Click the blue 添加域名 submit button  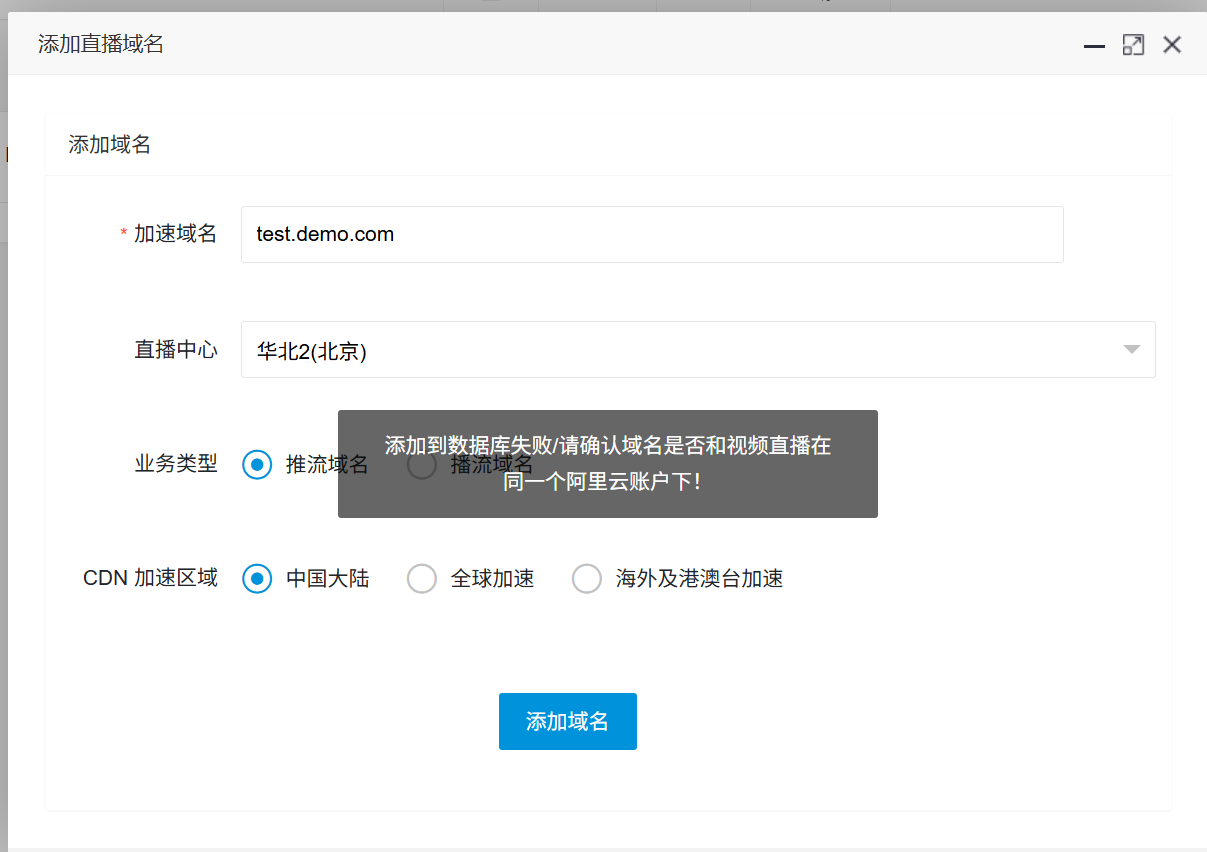pyautogui.click(x=568, y=721)
